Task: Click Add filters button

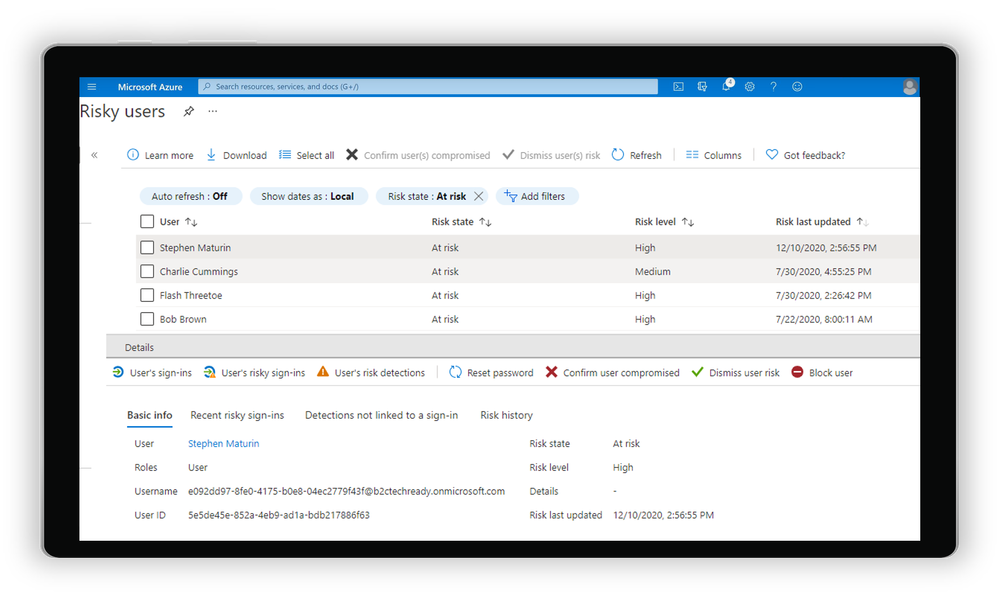Action: [x=535, y=196]
